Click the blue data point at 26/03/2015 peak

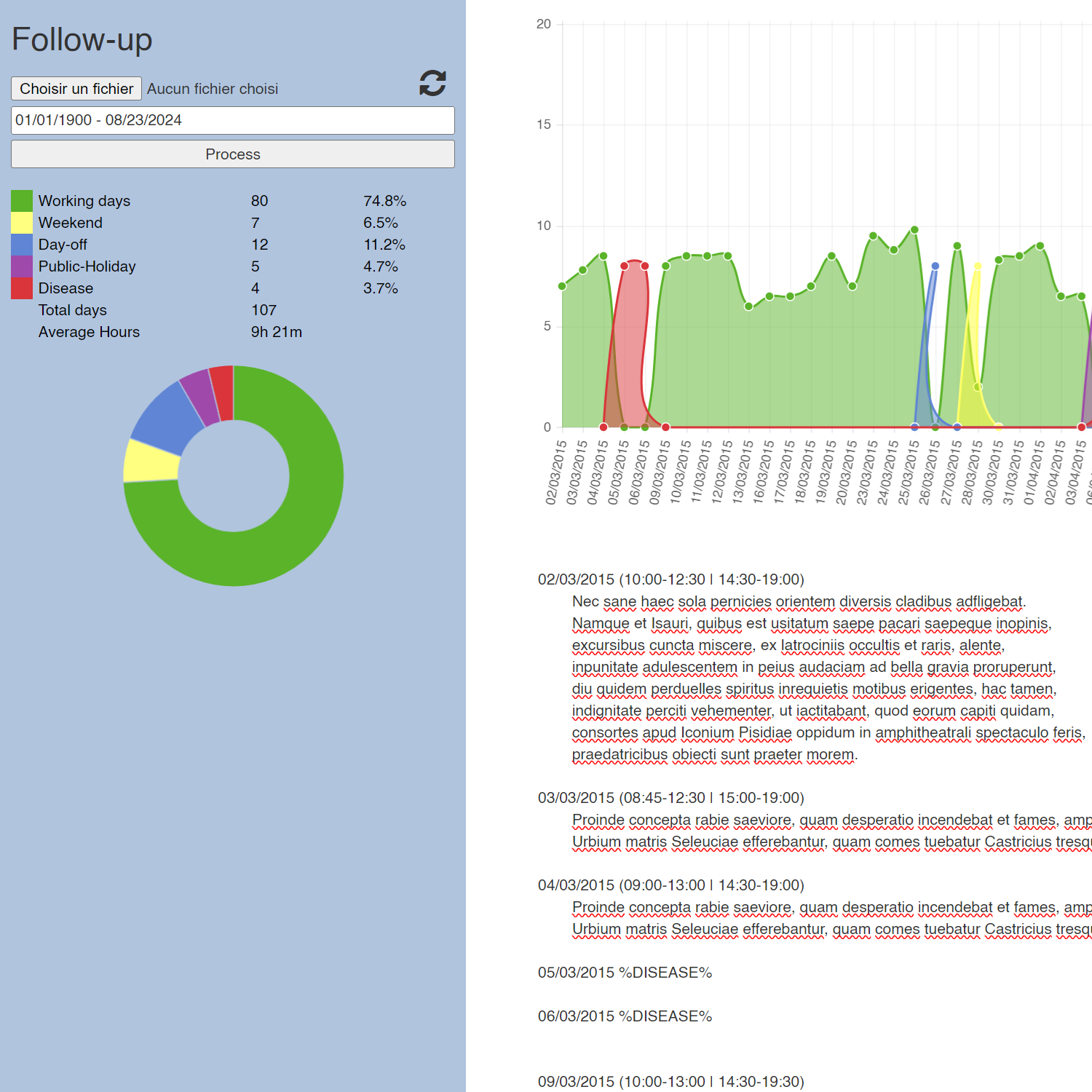[x=935, y=266]
